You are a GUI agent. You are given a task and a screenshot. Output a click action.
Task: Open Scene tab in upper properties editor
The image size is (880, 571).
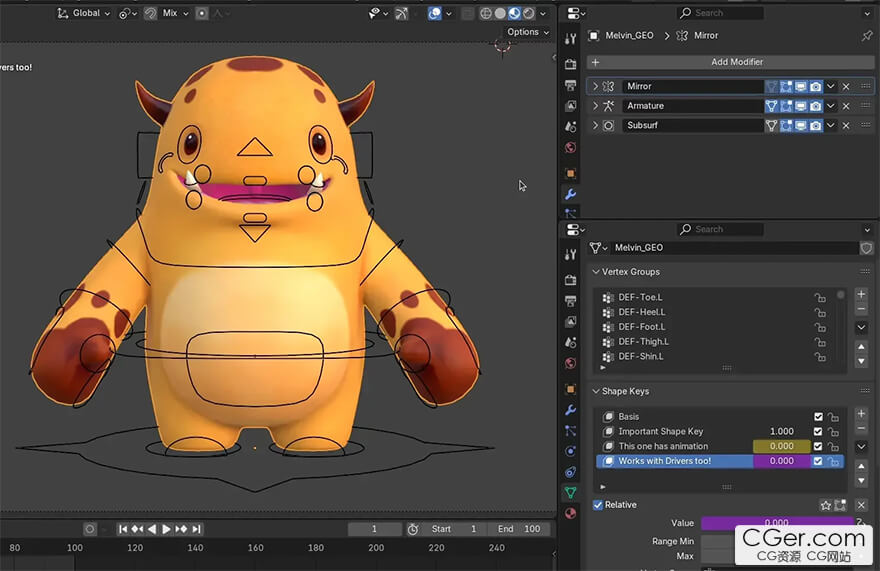point(570,127)
